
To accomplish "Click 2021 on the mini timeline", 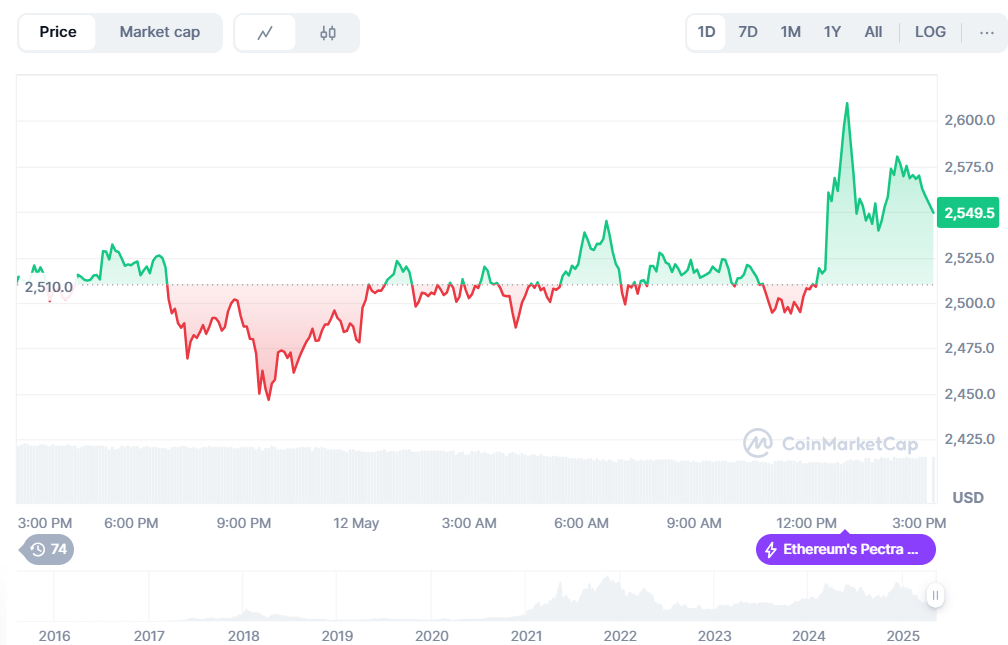I will coord(527,636).
